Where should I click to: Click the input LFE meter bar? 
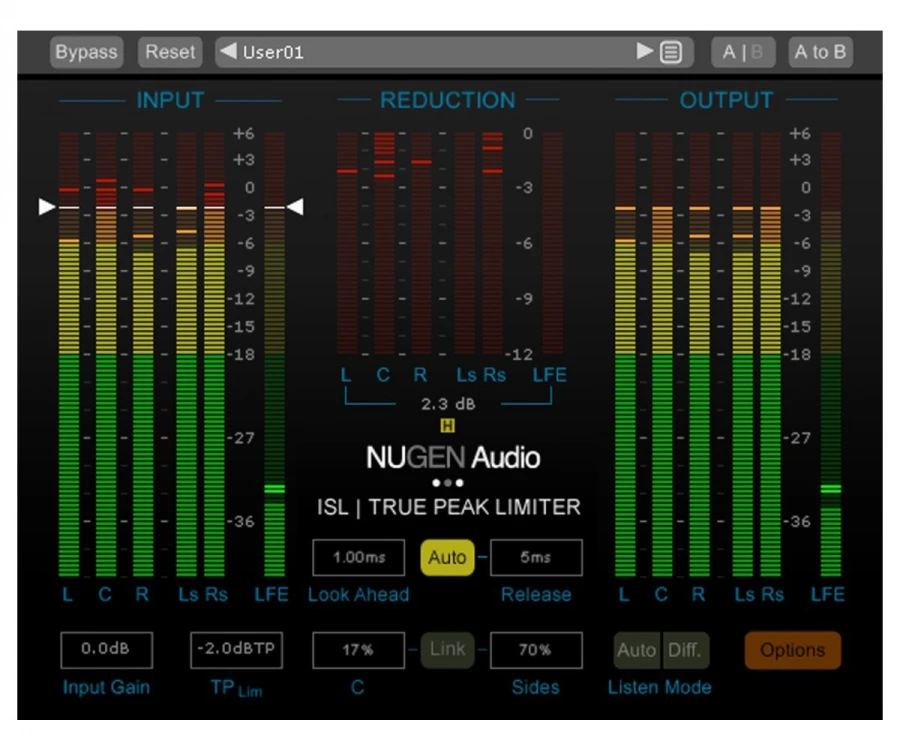(x=274, y=354)
